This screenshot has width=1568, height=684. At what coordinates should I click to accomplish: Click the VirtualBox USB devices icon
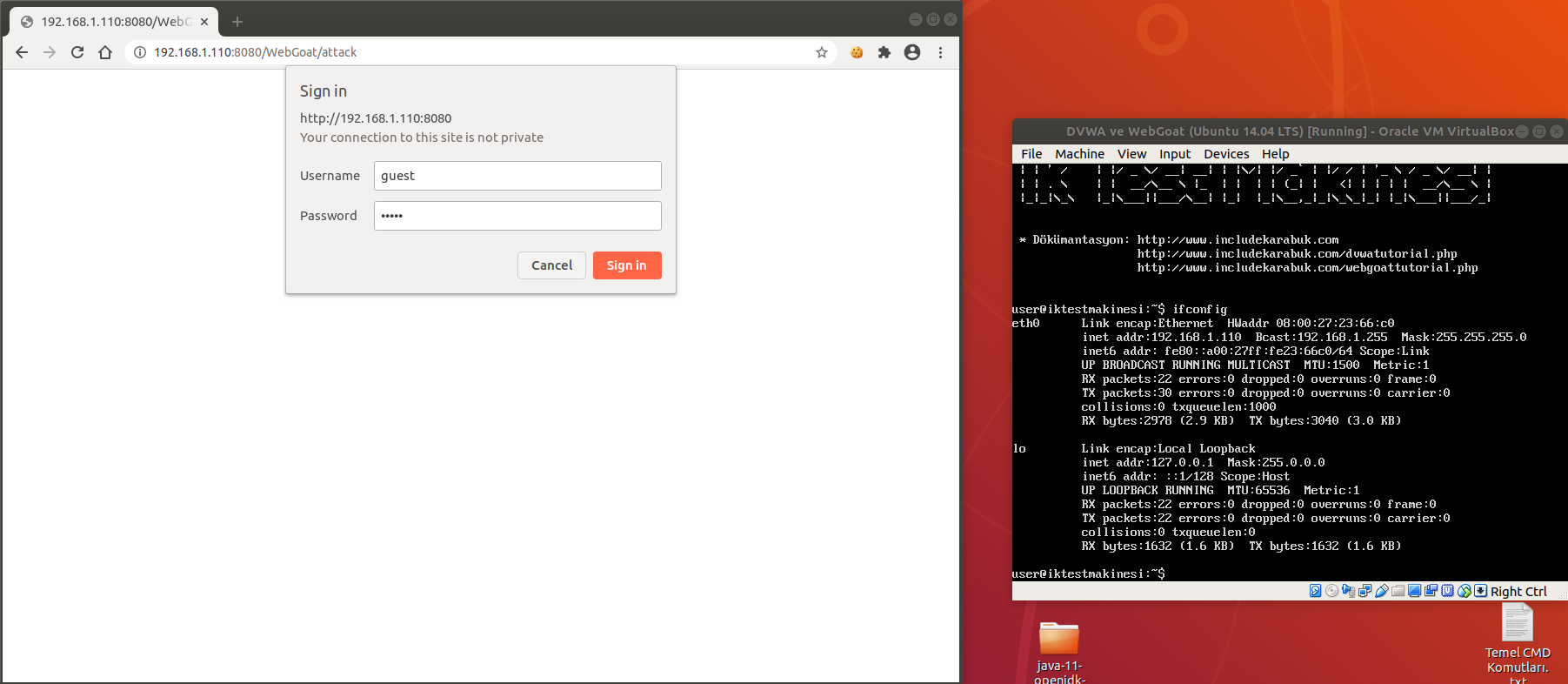click(1382, 591)
